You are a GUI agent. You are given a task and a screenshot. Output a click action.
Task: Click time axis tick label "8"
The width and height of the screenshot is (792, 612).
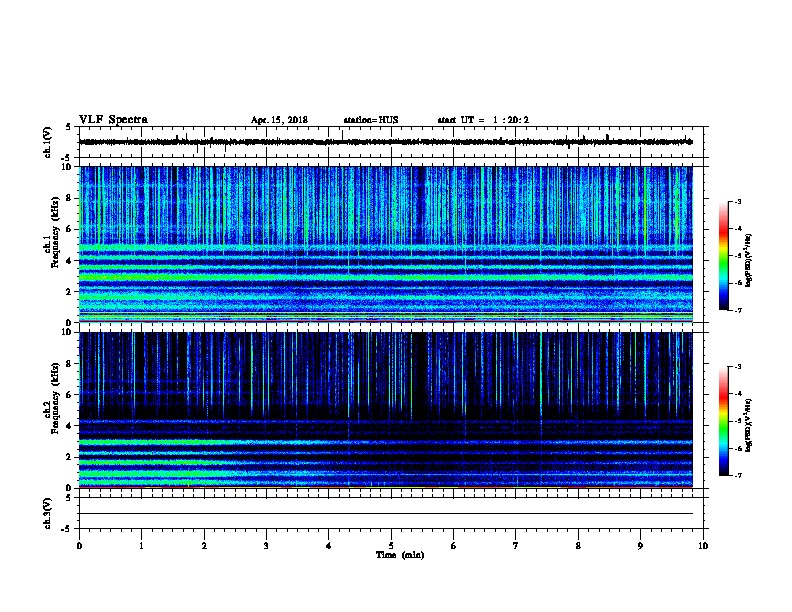click(578, 546)
